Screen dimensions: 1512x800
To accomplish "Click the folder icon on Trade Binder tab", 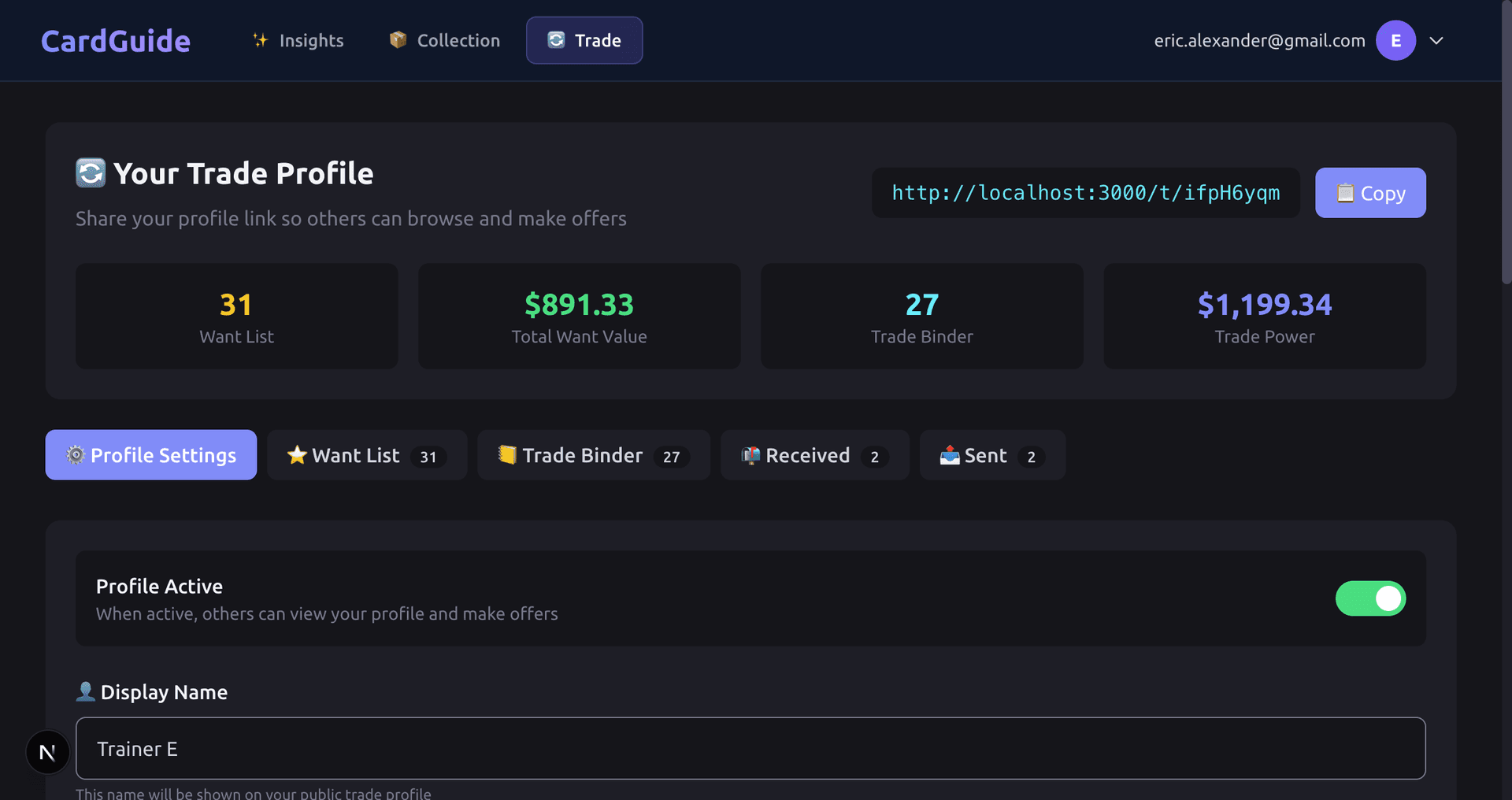I will tap(508, 455).
